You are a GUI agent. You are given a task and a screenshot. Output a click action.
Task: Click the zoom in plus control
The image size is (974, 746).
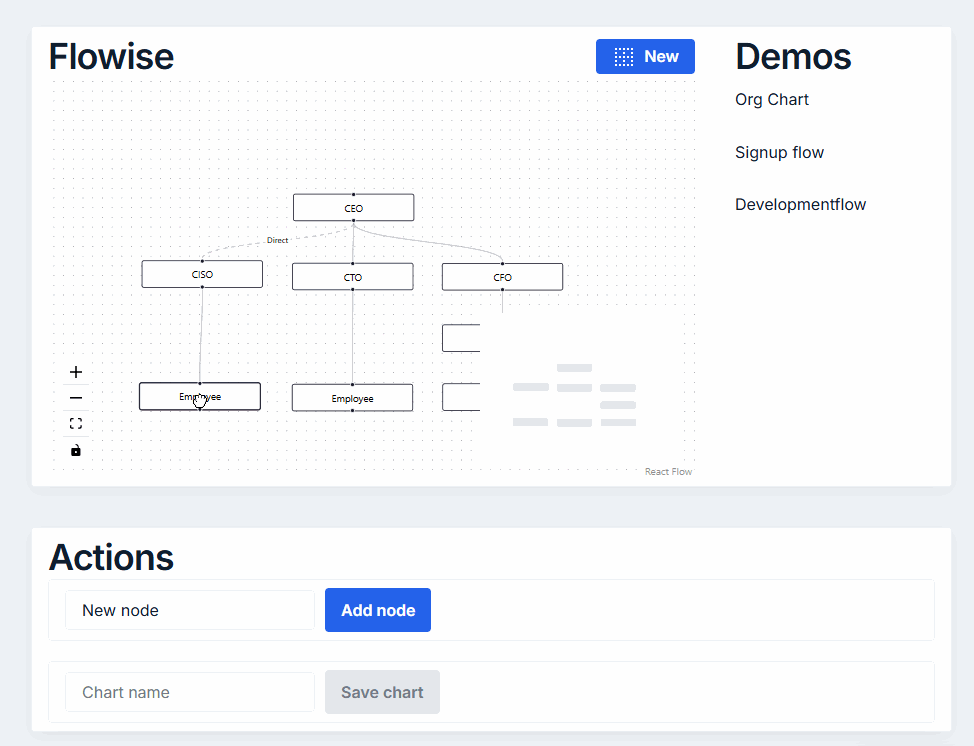tap(76, 372)
